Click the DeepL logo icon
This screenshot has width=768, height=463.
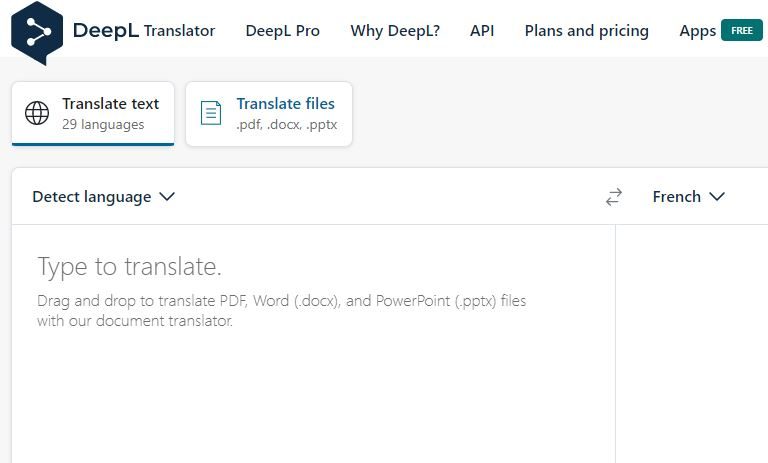37,32
